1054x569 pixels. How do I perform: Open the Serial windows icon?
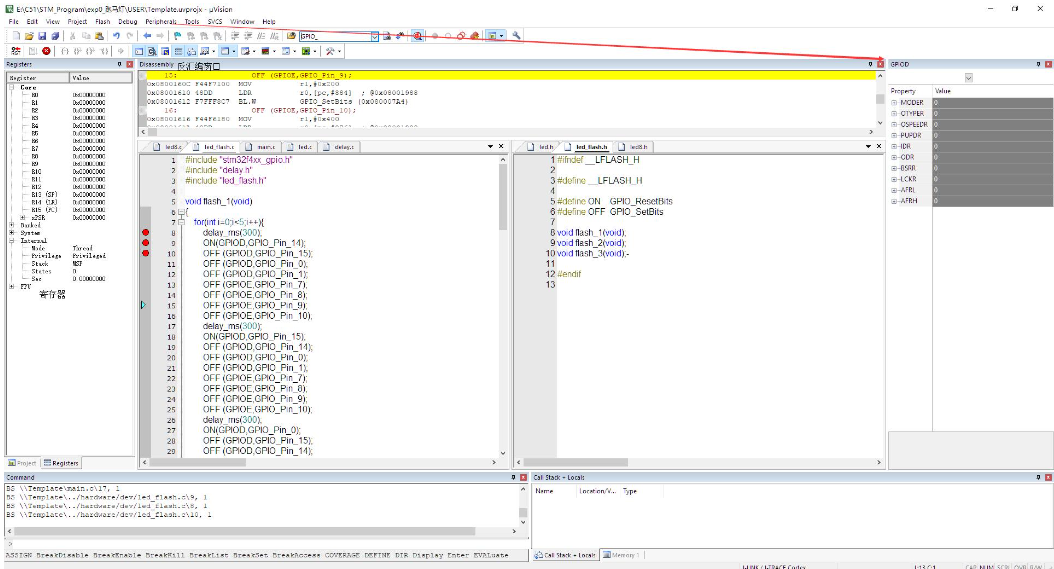click(x=245, y=51)
